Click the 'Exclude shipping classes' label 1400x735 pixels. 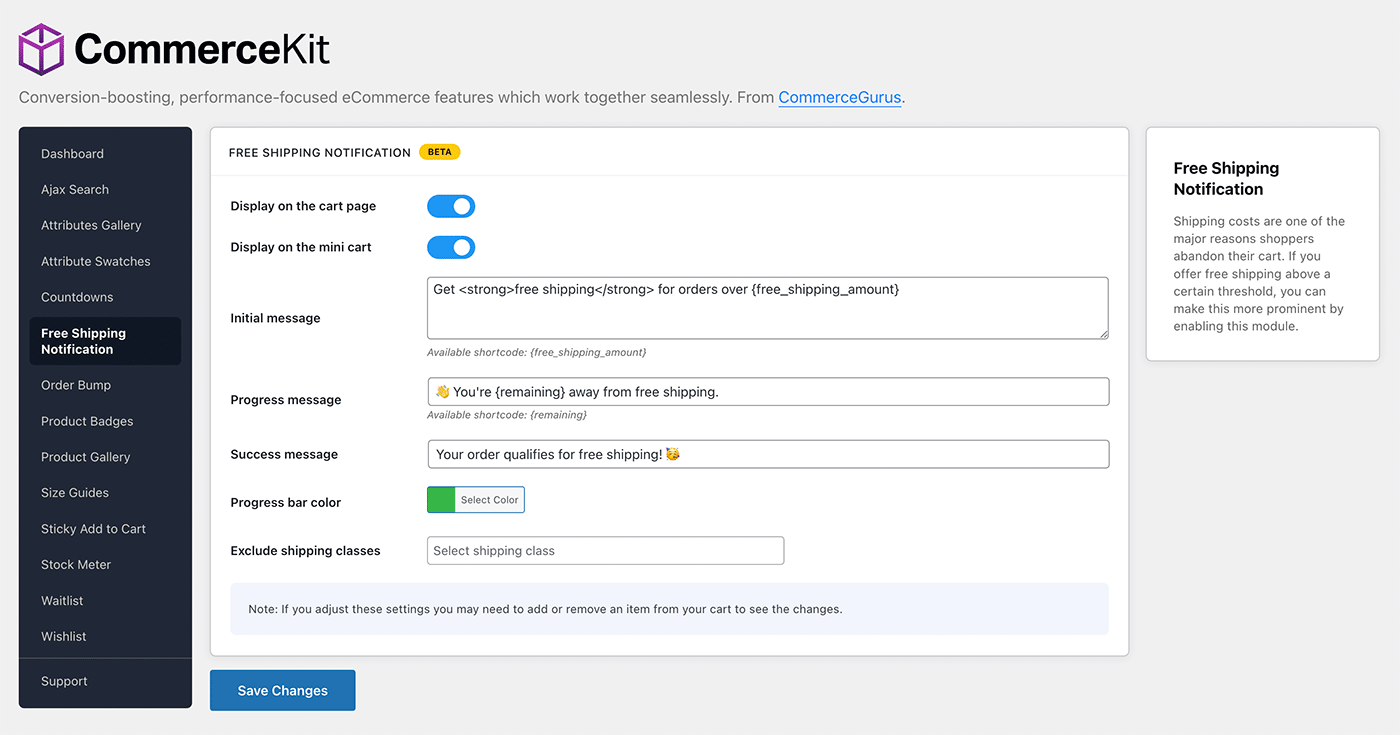coord(305,551)
